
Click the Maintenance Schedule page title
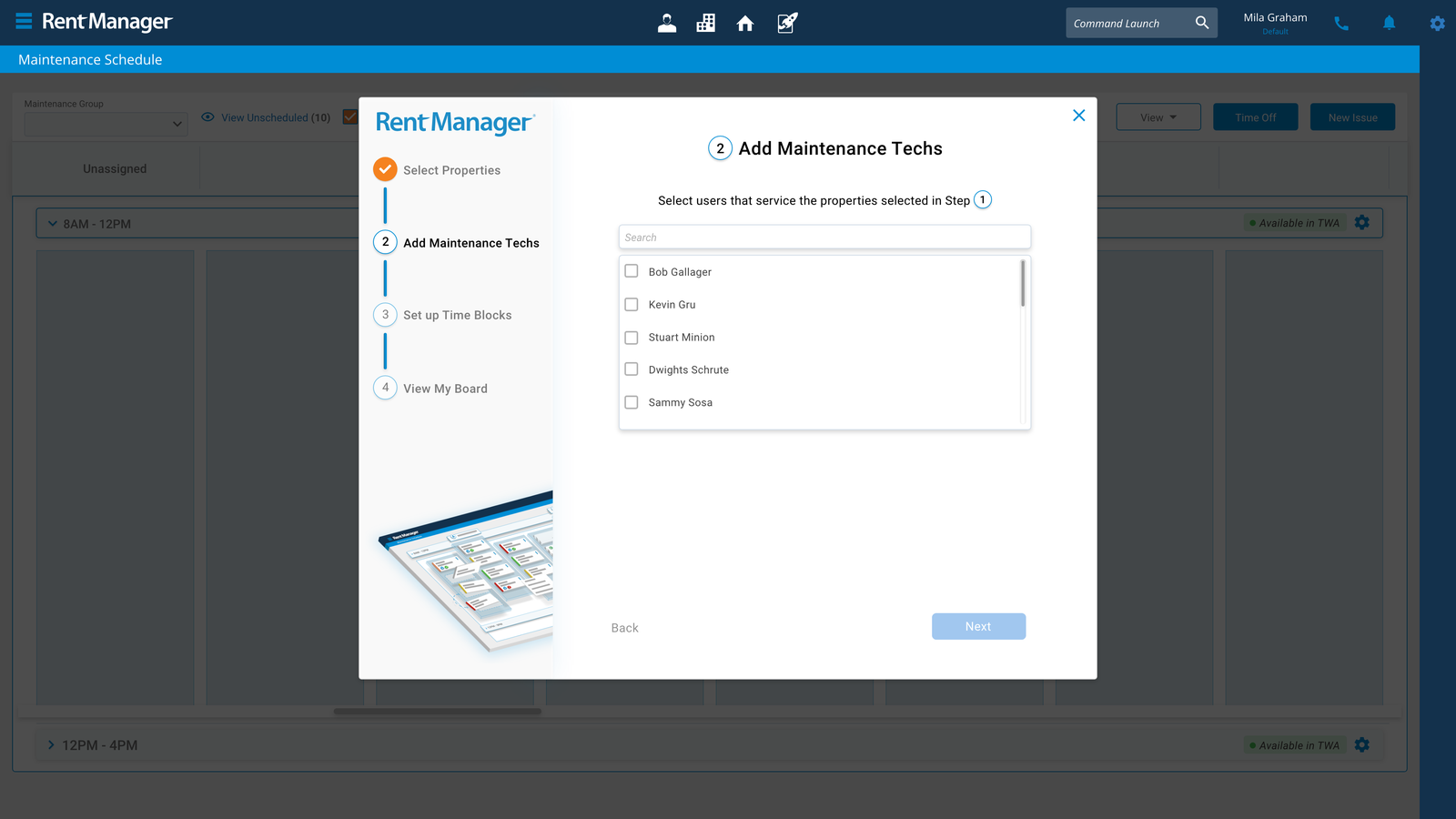tap(90, 60)
